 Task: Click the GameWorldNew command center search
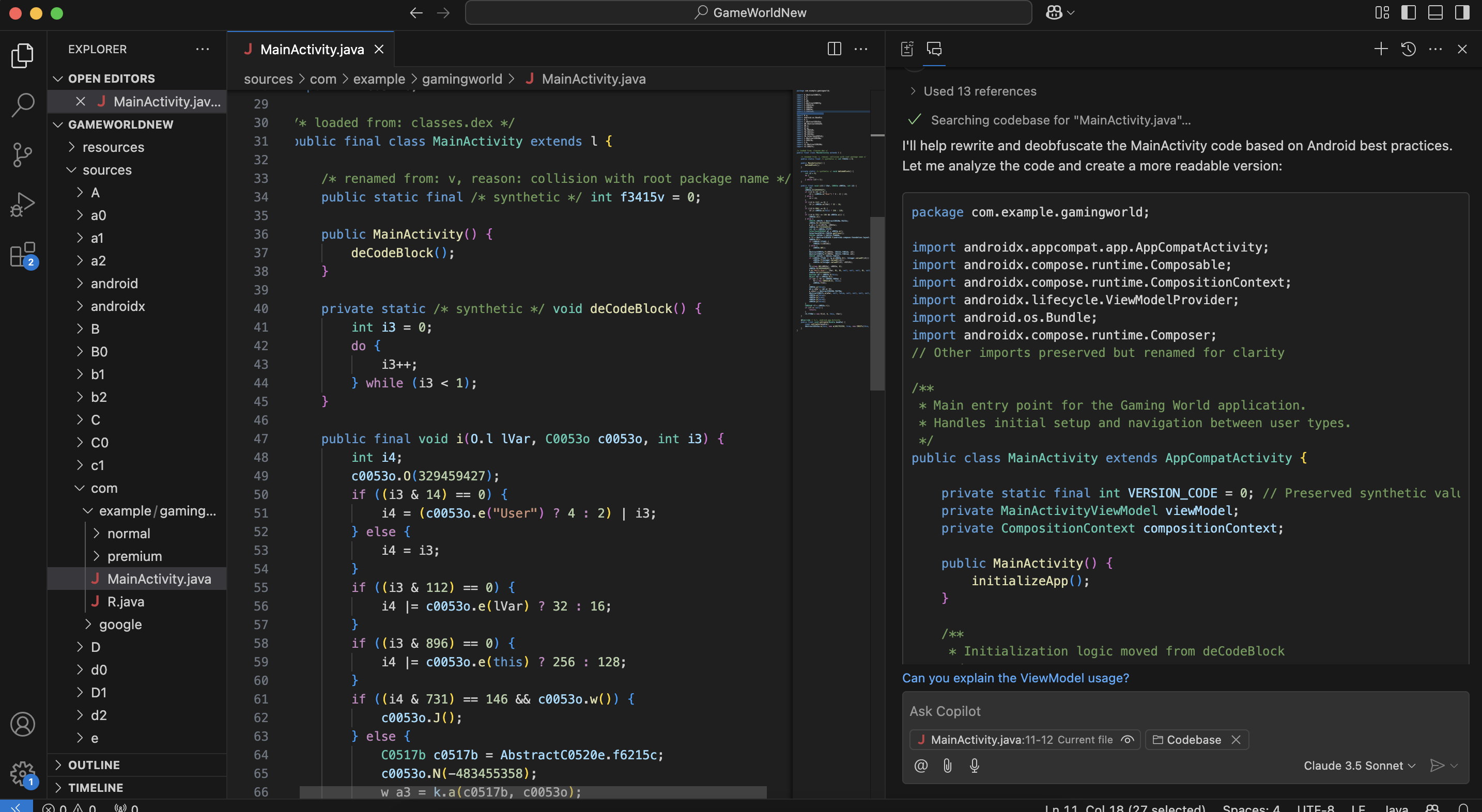point(748,12)
